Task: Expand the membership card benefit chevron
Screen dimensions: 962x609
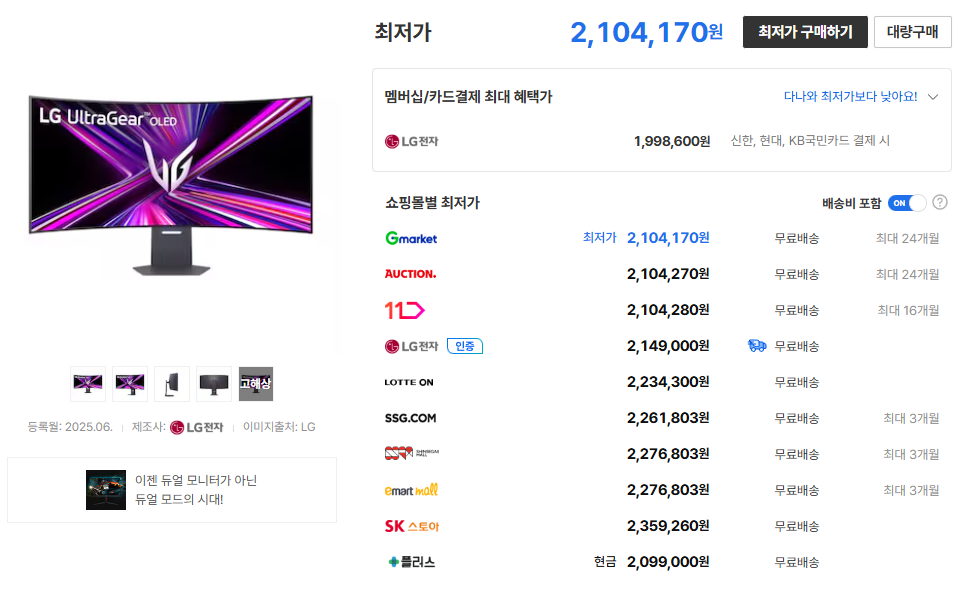Action: point(933,97)
